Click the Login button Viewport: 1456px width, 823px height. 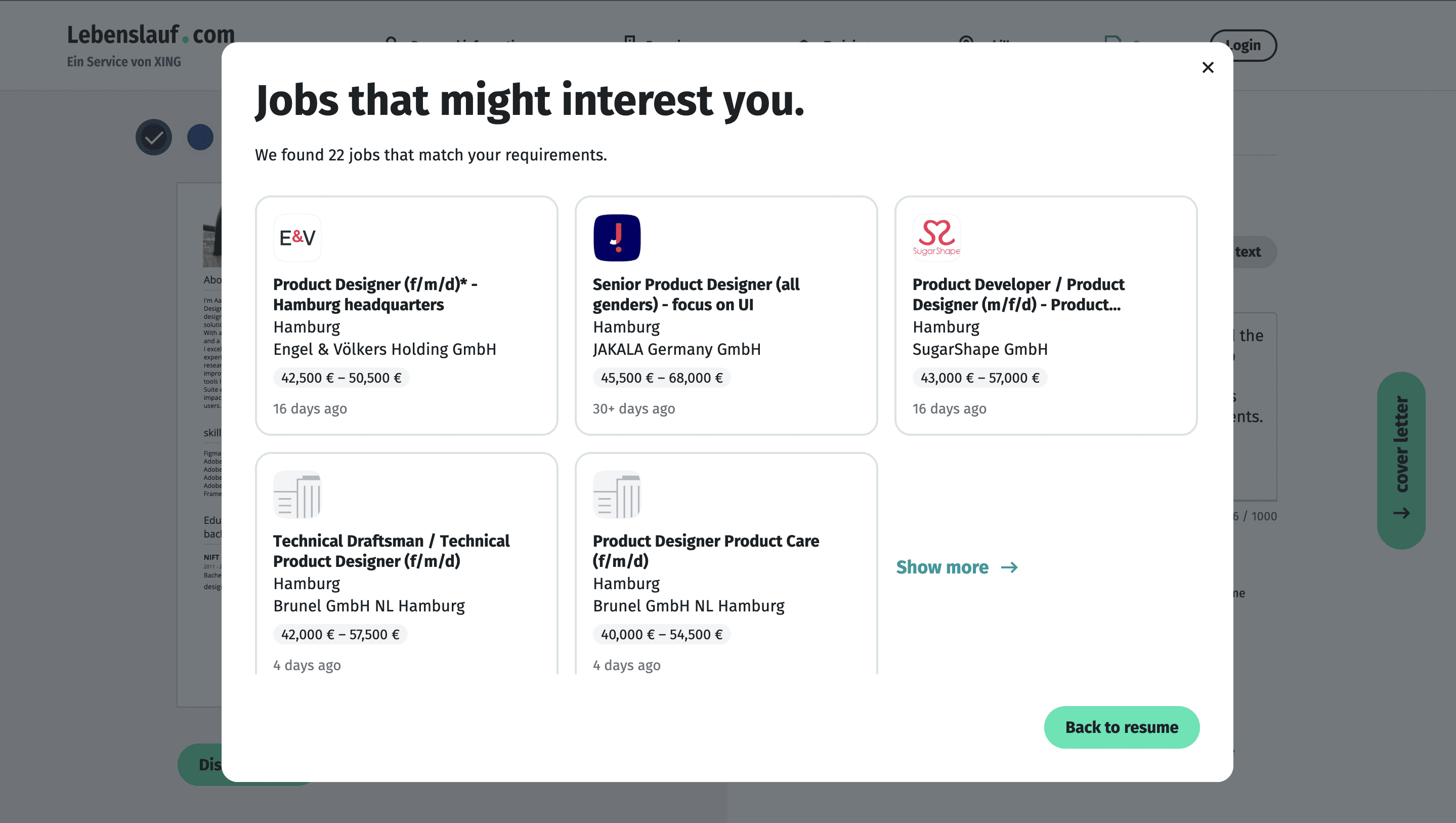1242,45
